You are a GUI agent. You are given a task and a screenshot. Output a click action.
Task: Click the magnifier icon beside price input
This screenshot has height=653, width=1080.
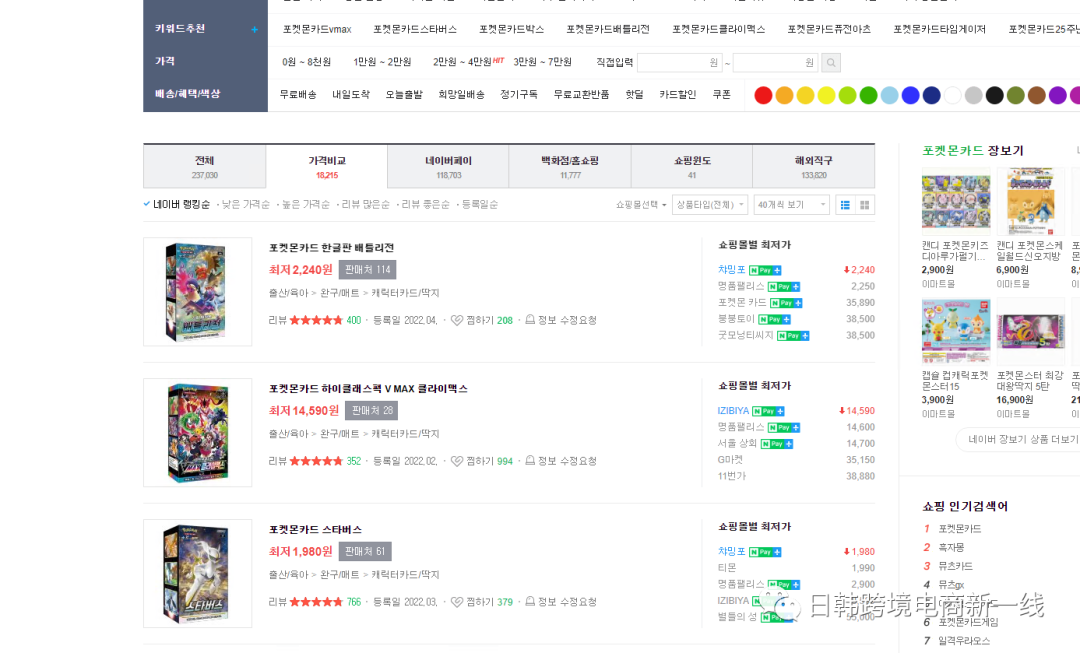tap(830, 62)
